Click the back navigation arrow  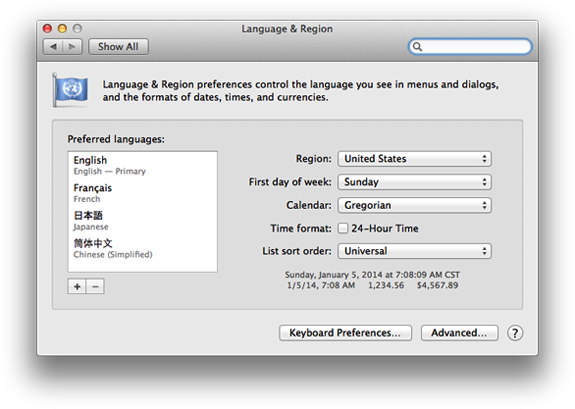coord(53,47)
